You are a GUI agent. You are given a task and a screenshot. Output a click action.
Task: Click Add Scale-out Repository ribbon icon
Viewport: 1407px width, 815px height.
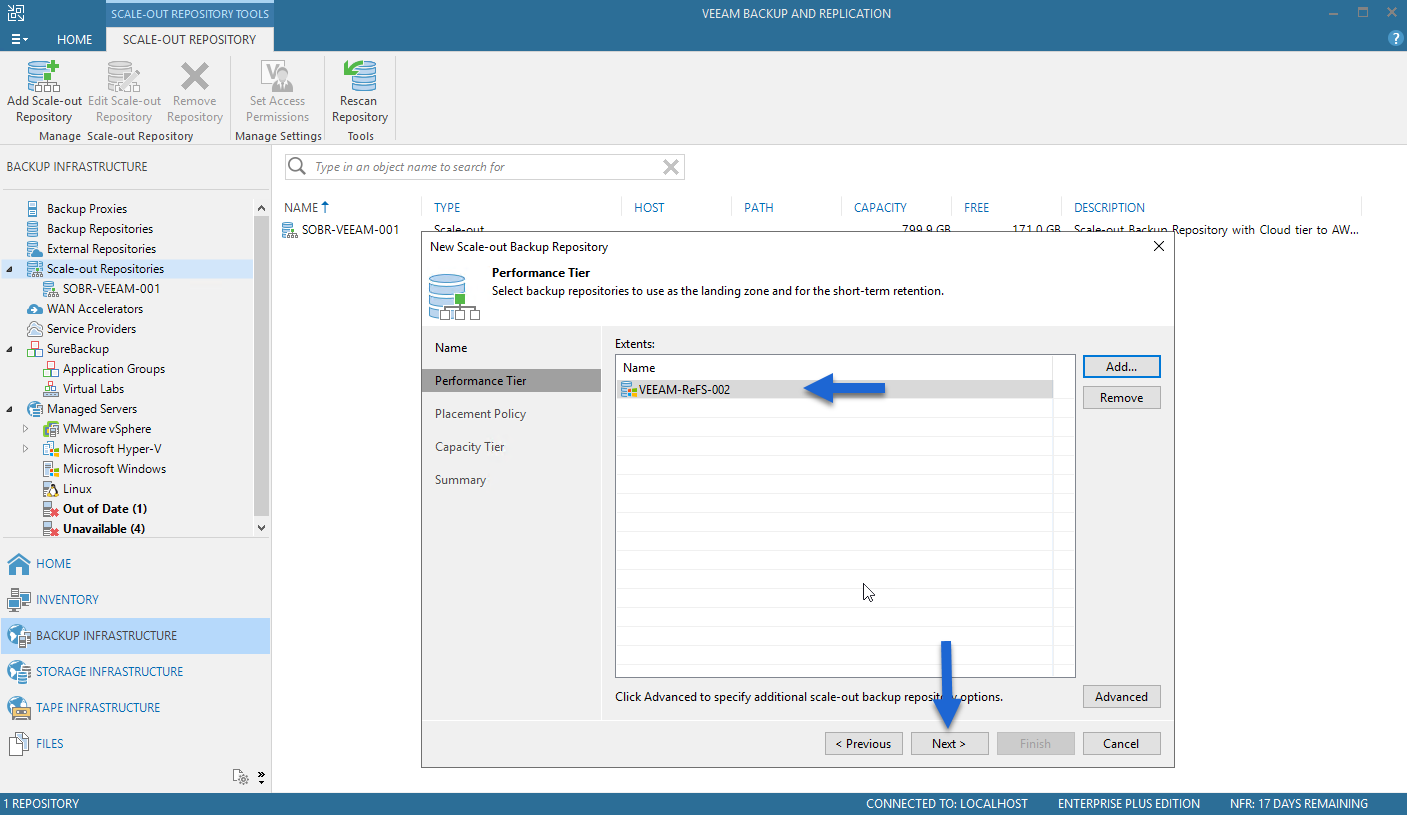pyautogui.click(x=44, y=92)
